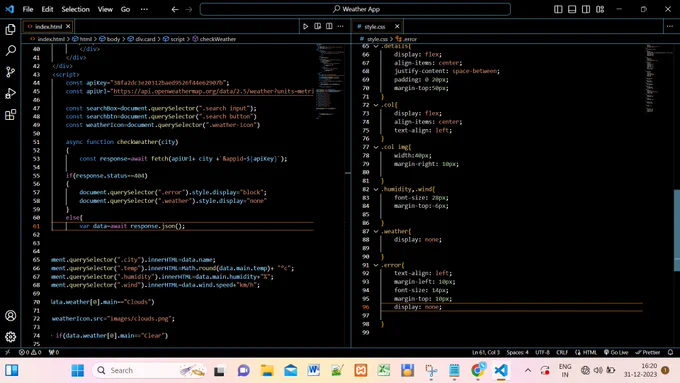Collapse the .humidity,.wind rule fold arrow
The height and width of the screenshot is (383, 680).
click(376, 189)
